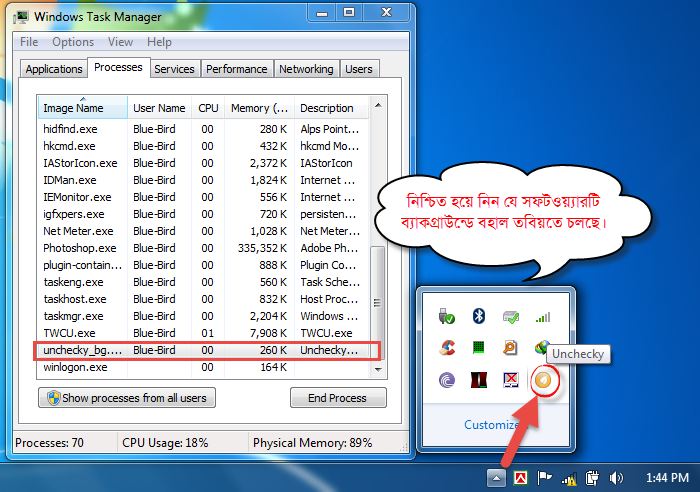
Task: Select the IDMan.exe process row
Action: pyautogui.click(x=204, y=180)
